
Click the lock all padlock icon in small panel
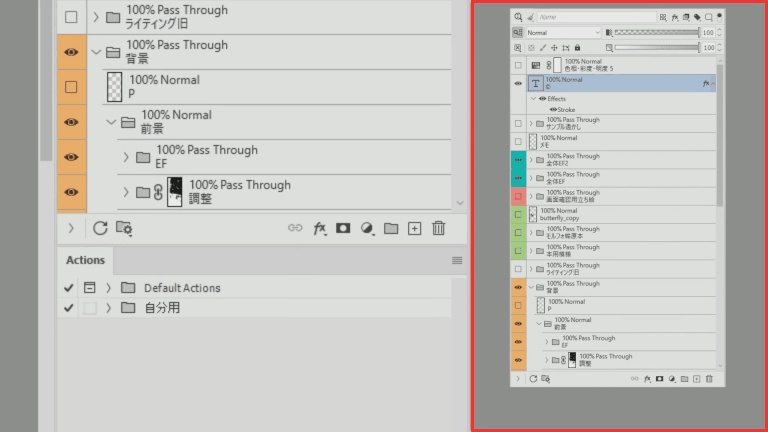[x=577, y=48]
